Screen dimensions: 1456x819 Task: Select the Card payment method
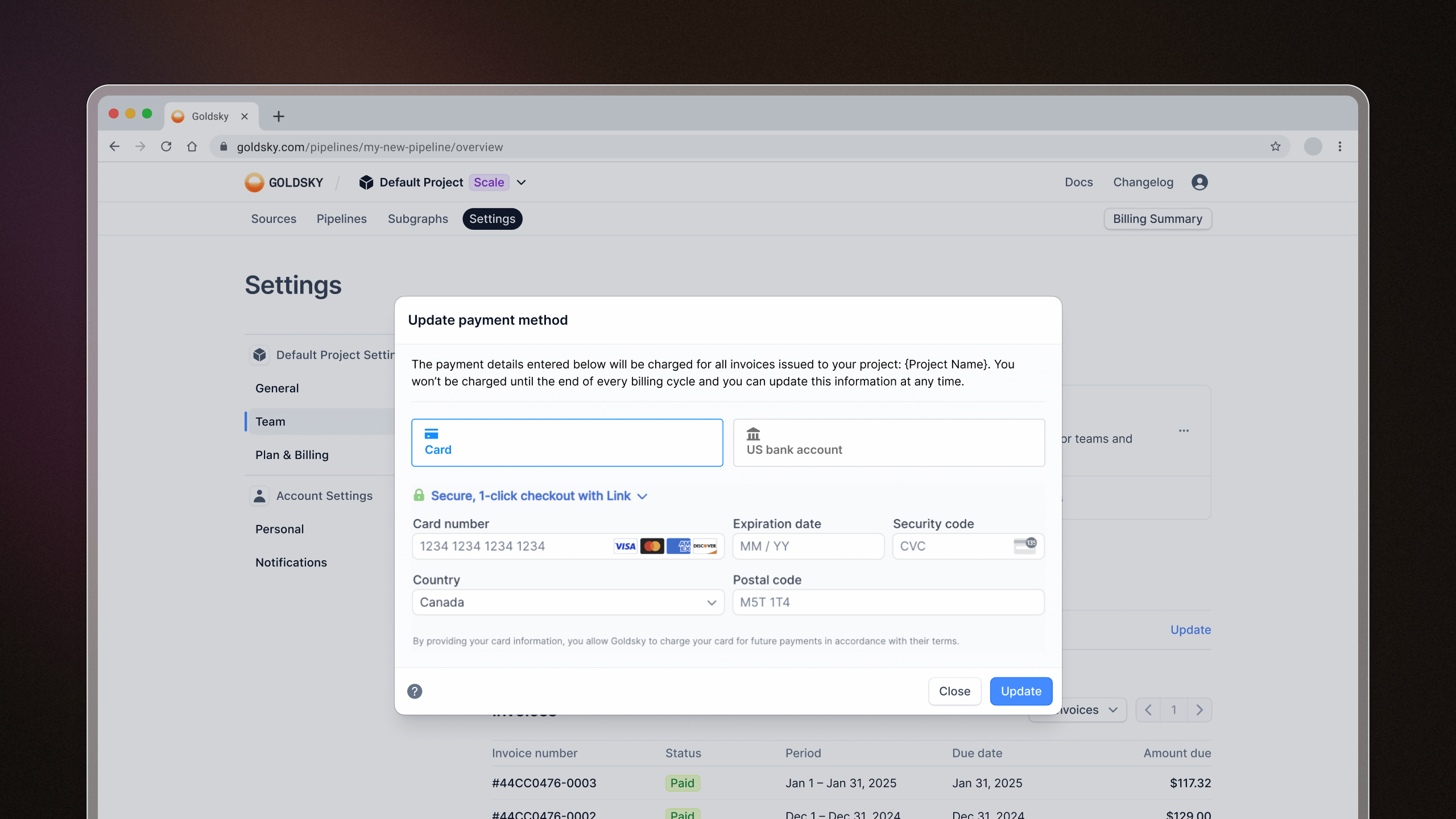coord(567,443)
